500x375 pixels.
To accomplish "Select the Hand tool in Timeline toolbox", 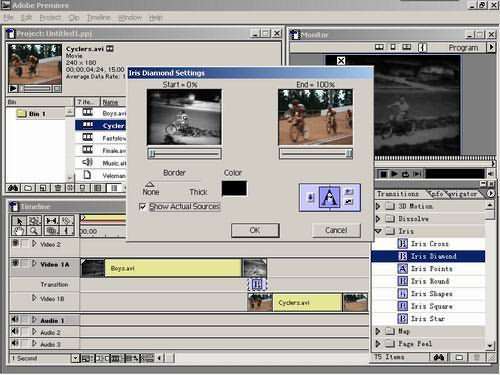I will (x=19, y=231).
